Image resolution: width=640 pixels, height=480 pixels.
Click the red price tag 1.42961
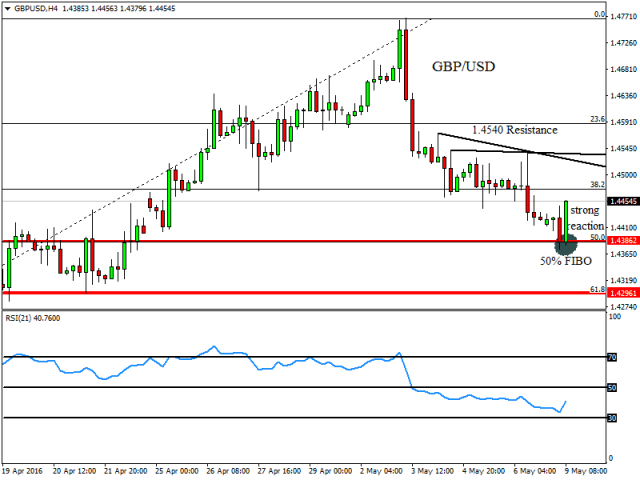(x=623, y=293)
